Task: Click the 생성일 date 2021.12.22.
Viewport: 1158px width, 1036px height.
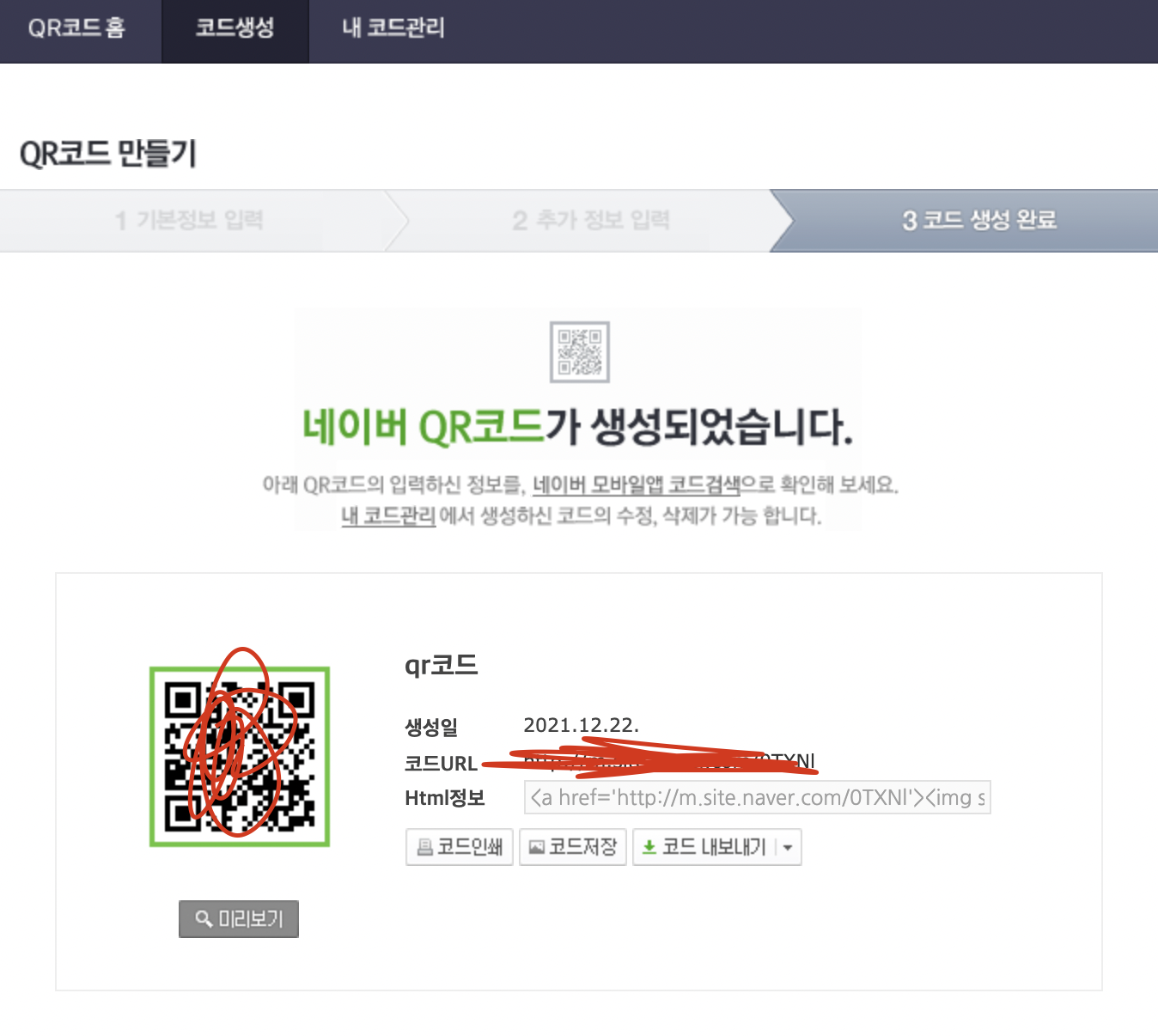Action: 582,725
